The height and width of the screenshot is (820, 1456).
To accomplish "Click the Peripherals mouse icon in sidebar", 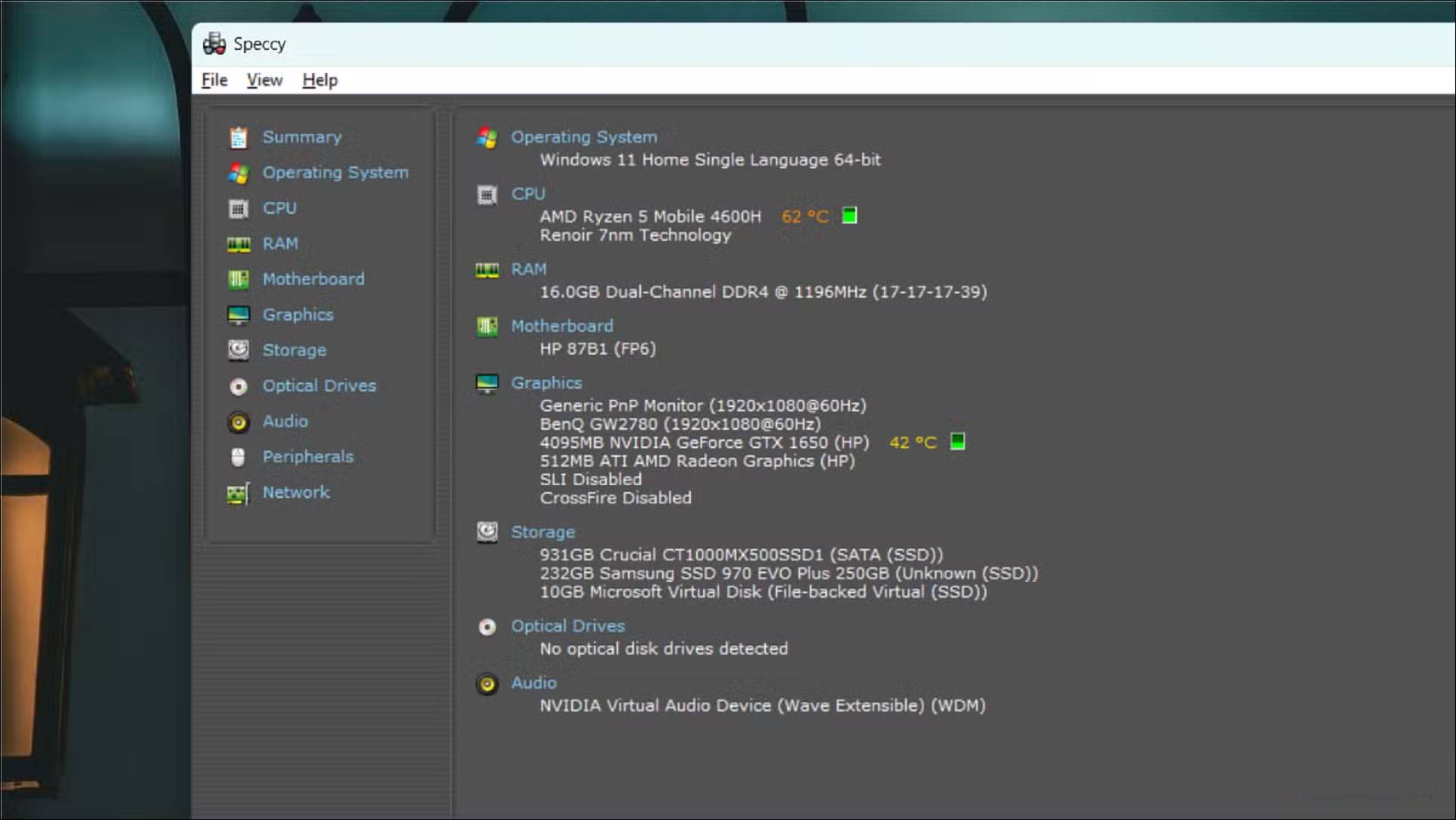I will pyautogui.click(x=239, y=457).
